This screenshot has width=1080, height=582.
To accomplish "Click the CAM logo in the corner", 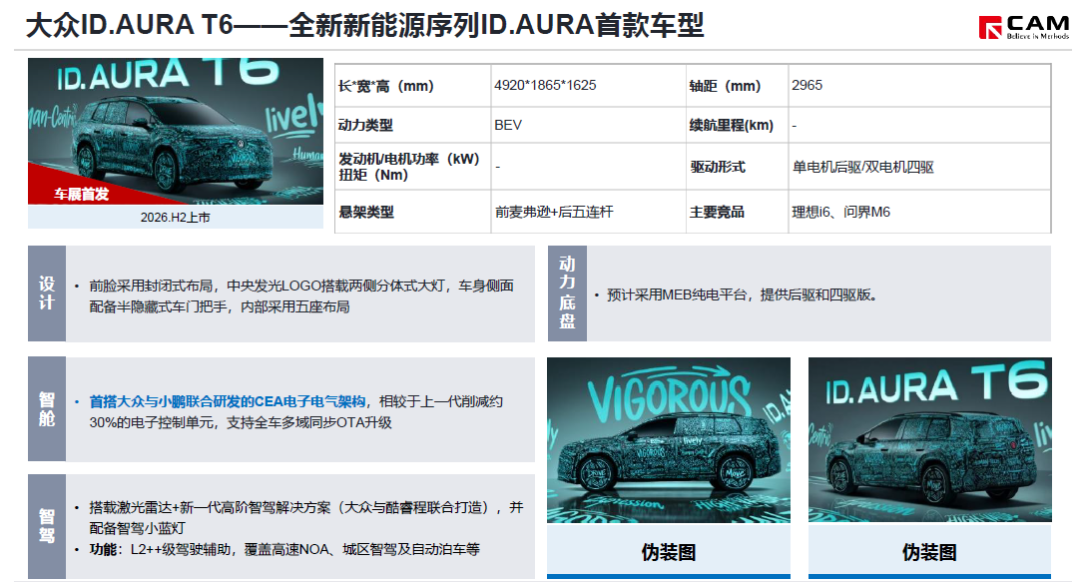I will coord(1024,27).
